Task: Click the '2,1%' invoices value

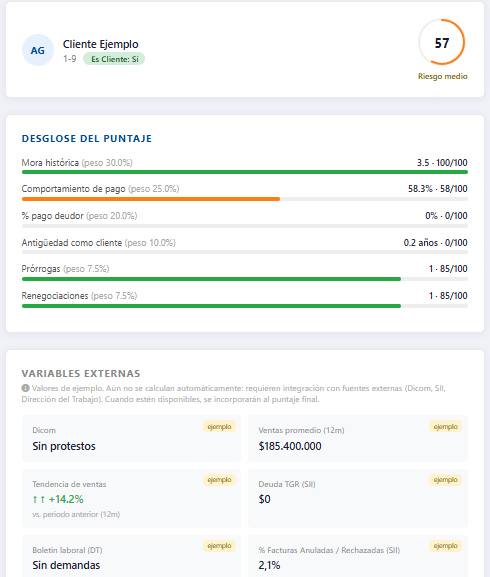Action: [269, 565]
